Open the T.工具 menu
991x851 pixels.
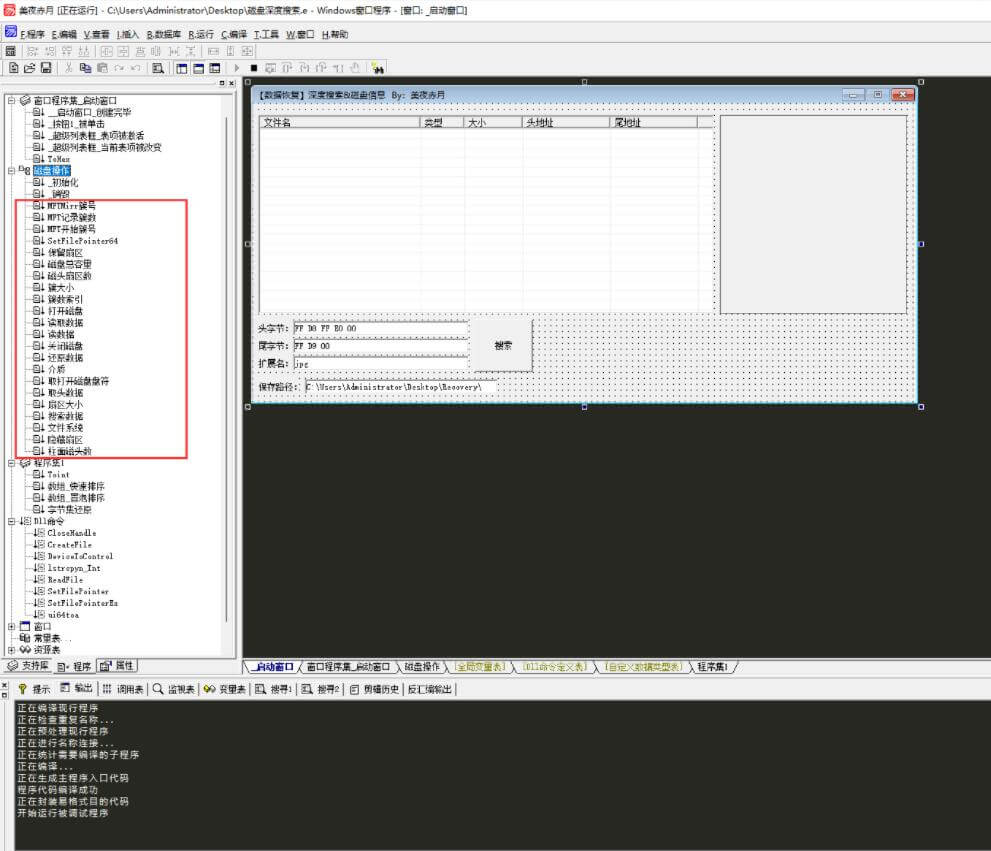tap(266, 34)
